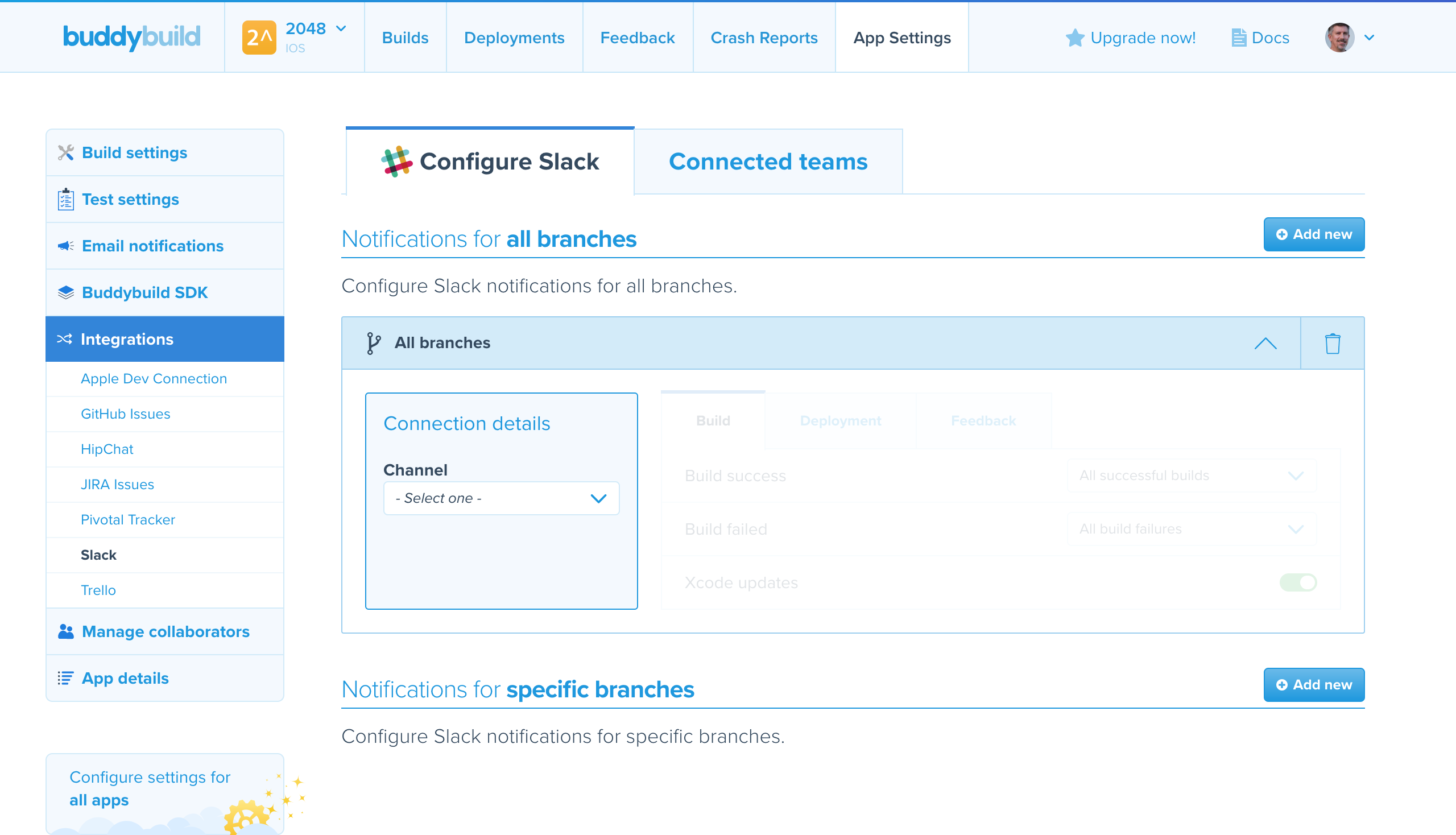Switch to Crash Reports tab
This screenshot has width=1456, height=835.
click(x=764, y=38)
